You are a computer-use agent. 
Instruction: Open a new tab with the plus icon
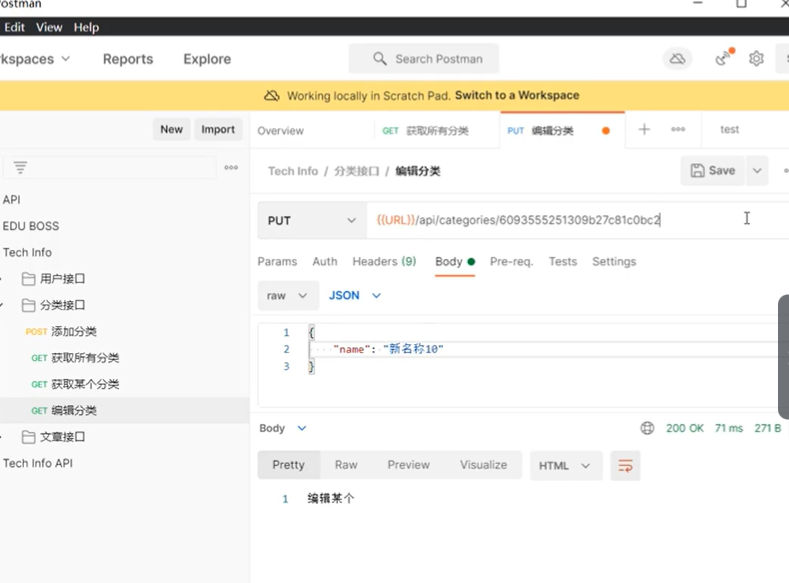(644, 129)
